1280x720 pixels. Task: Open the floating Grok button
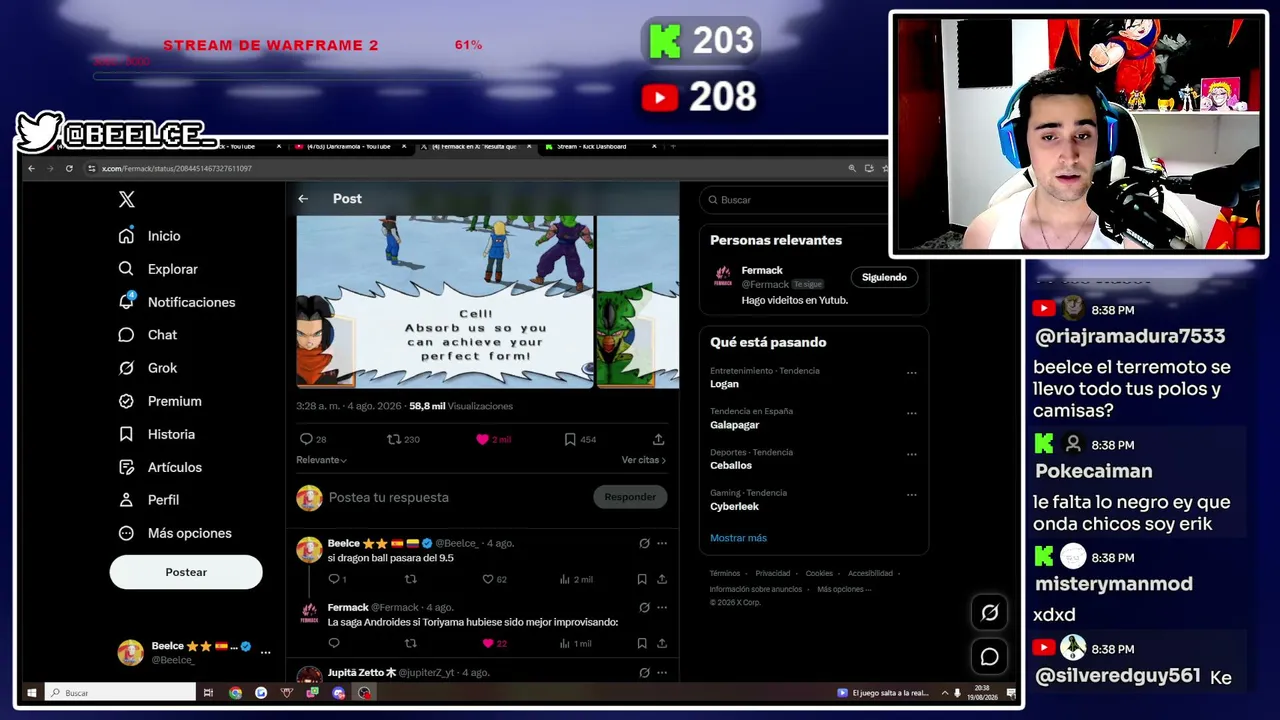[990, 613]
